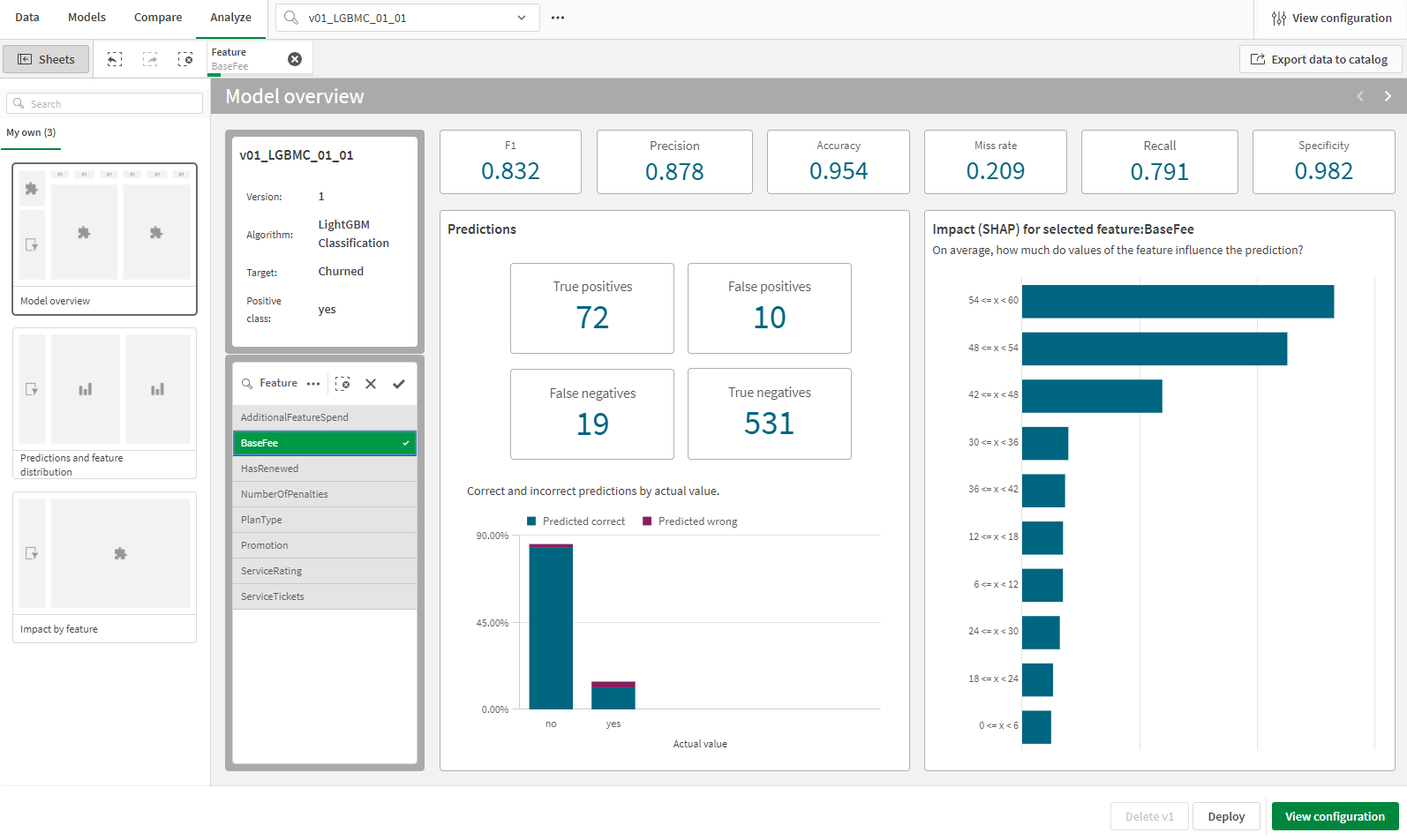Click the step forward selection icon

coord(150,59)
